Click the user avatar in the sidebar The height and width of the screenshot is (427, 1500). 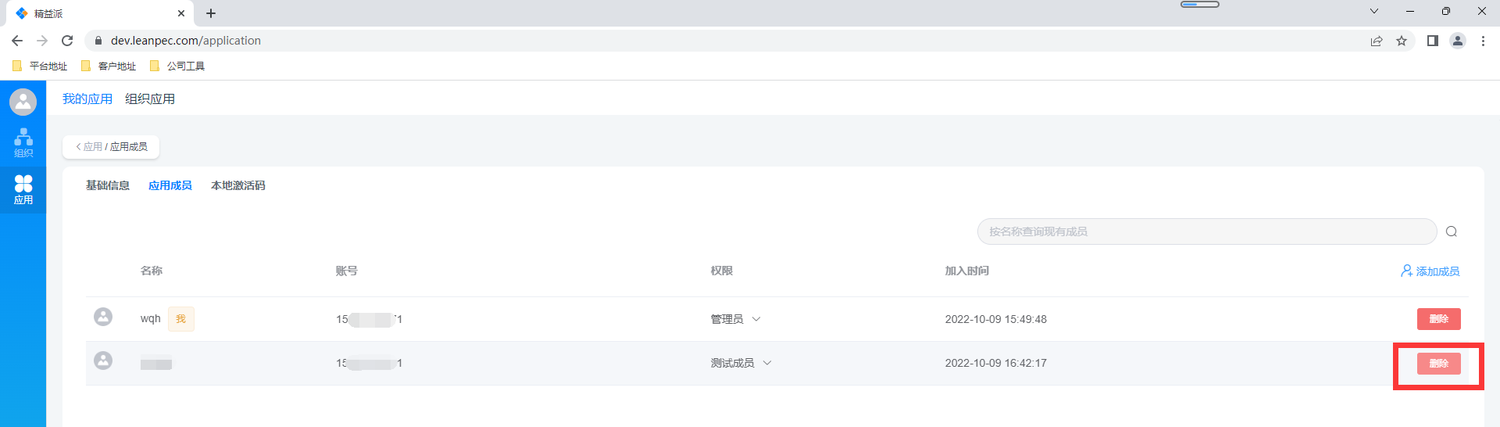23,101
